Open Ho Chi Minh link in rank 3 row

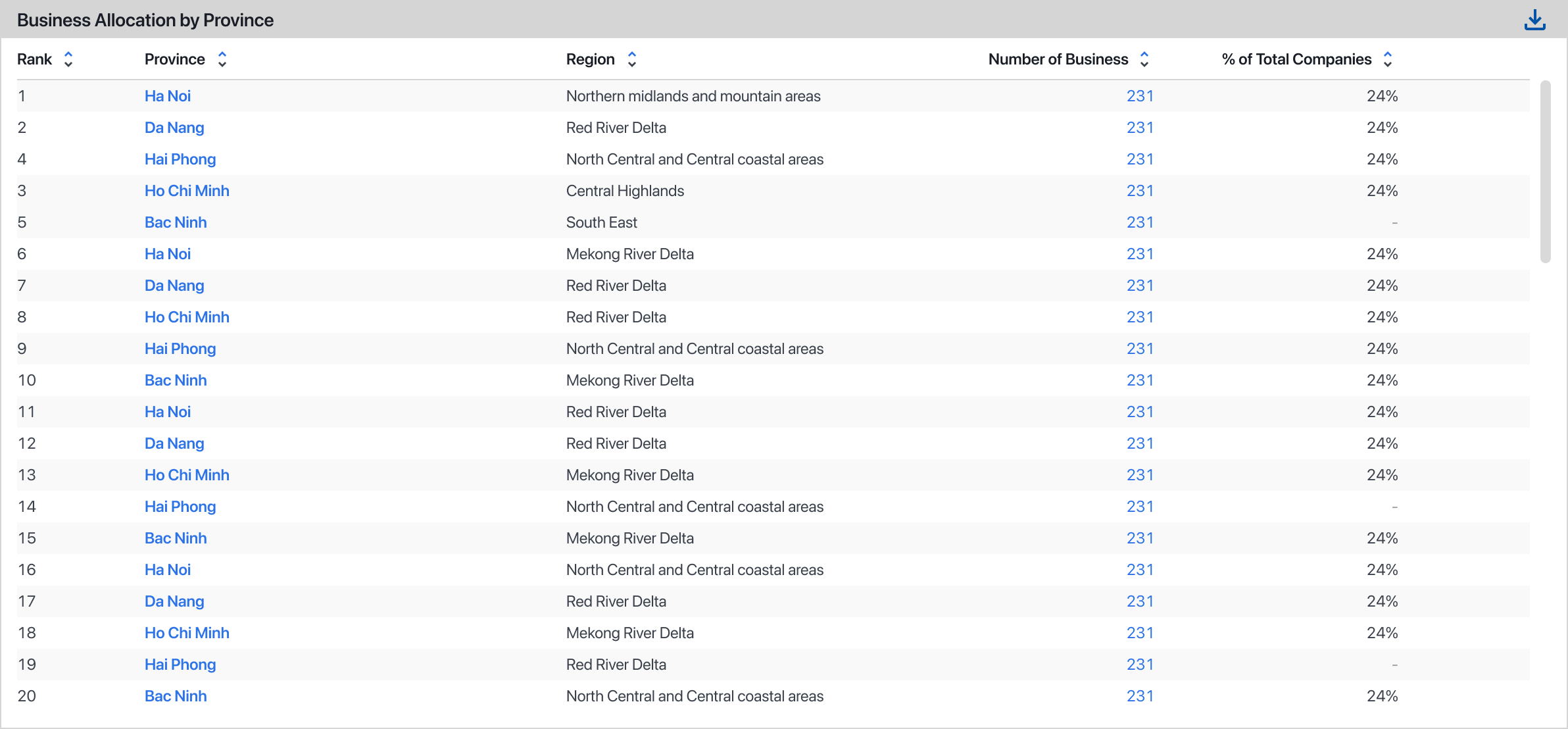[187, 191]
